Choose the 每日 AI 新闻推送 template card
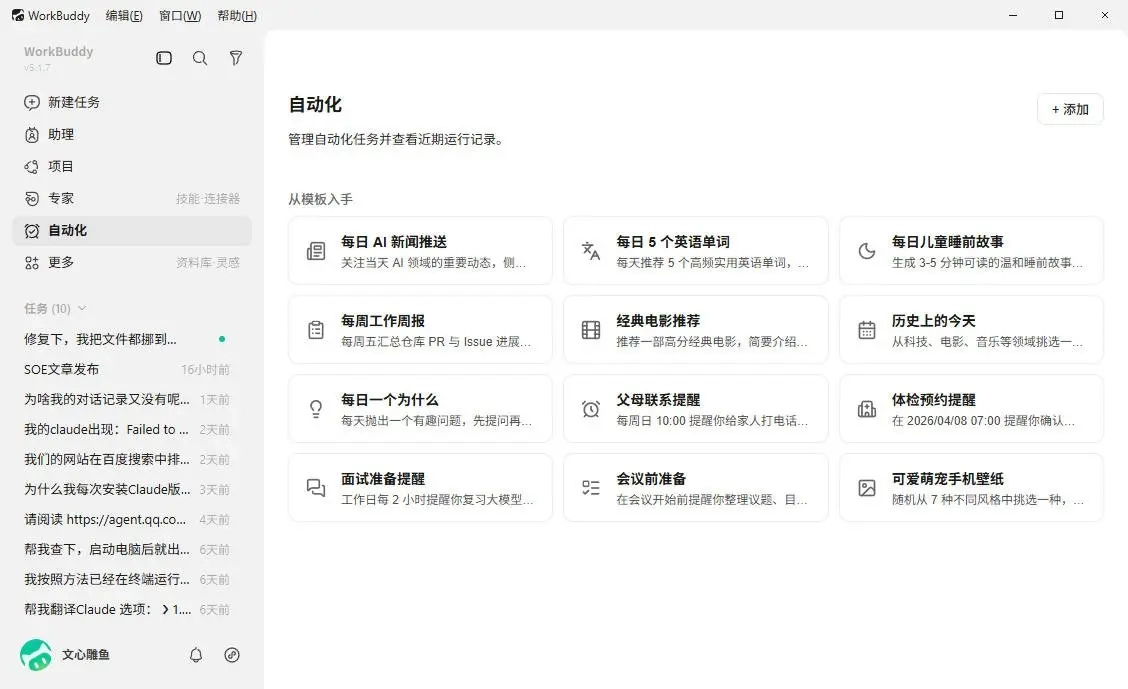The image size is (1128, 689). [420, 251]
